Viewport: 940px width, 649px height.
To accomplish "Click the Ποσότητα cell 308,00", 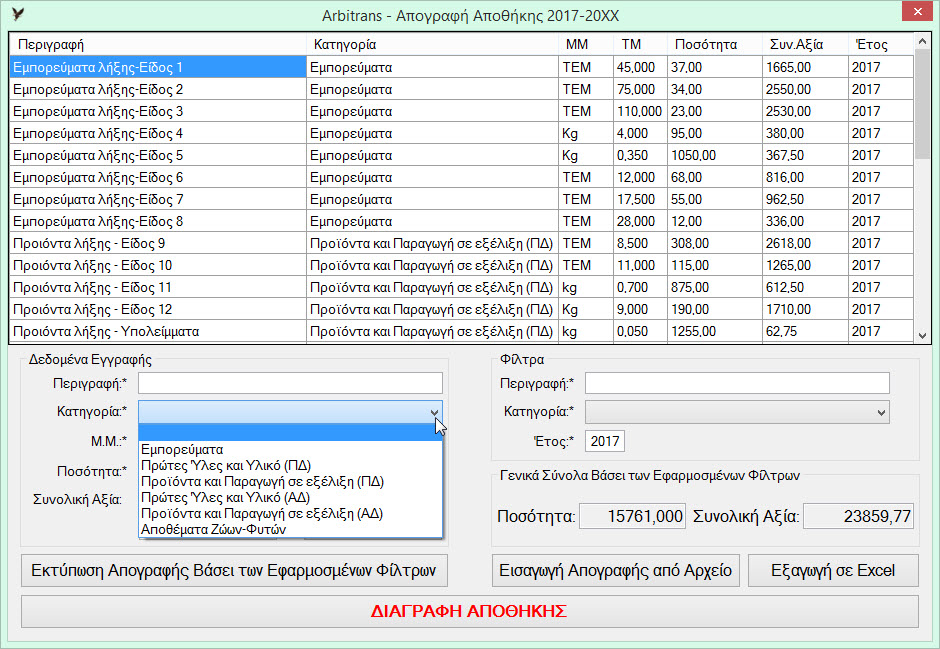I will [715, 243].
